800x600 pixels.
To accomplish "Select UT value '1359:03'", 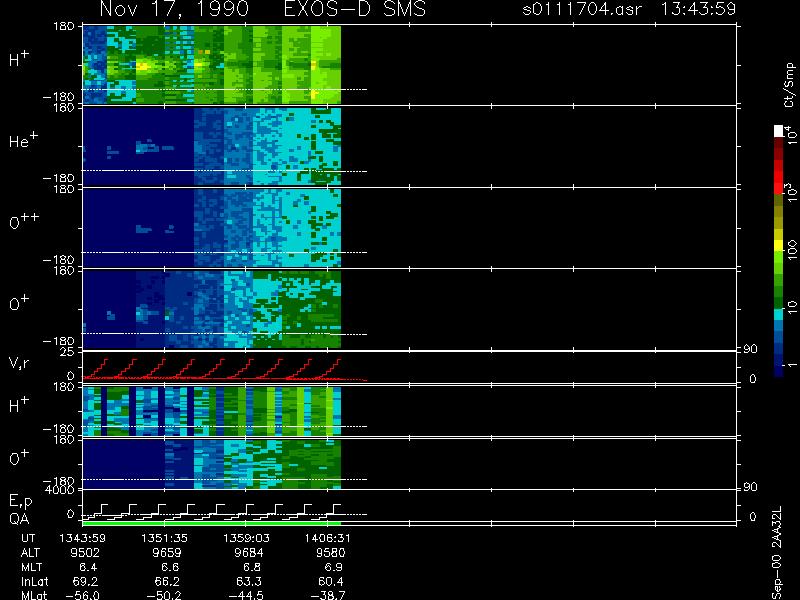I will pyautogui.click(x=246, y=538).
